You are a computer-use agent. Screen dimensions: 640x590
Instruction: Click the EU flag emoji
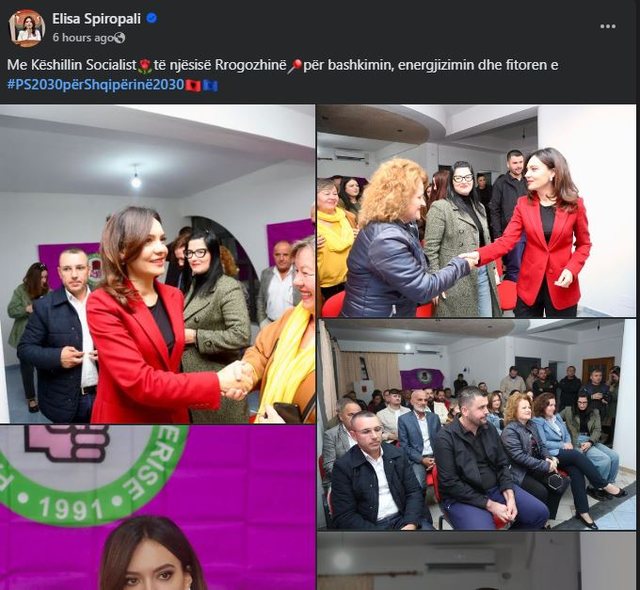point(210,85)
